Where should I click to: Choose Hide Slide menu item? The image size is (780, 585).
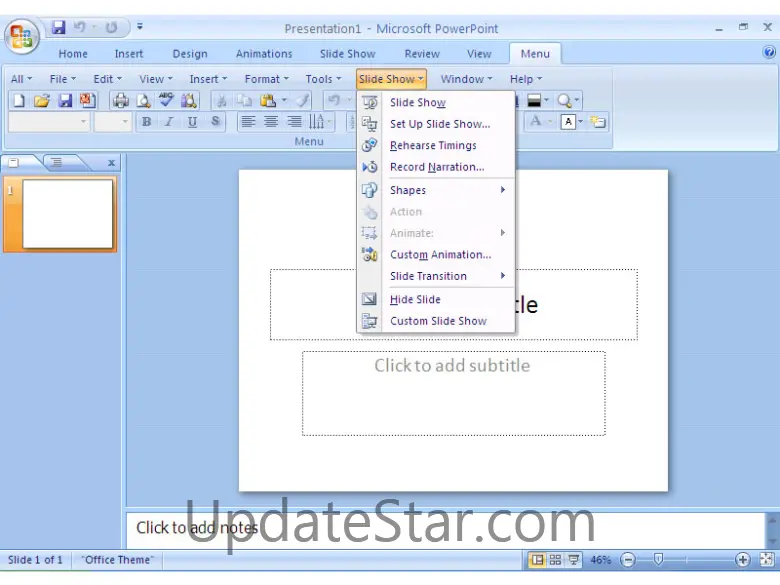coord(436,299)
